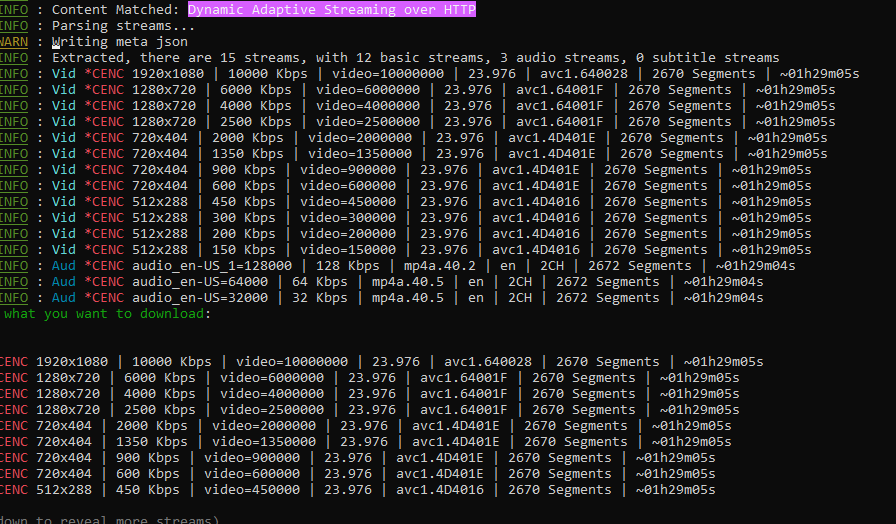The height and width of the screenshot is (524, 896).
Task: Select the 720x404 2000 Kbps option in the download list
Action: click(366, 426)
